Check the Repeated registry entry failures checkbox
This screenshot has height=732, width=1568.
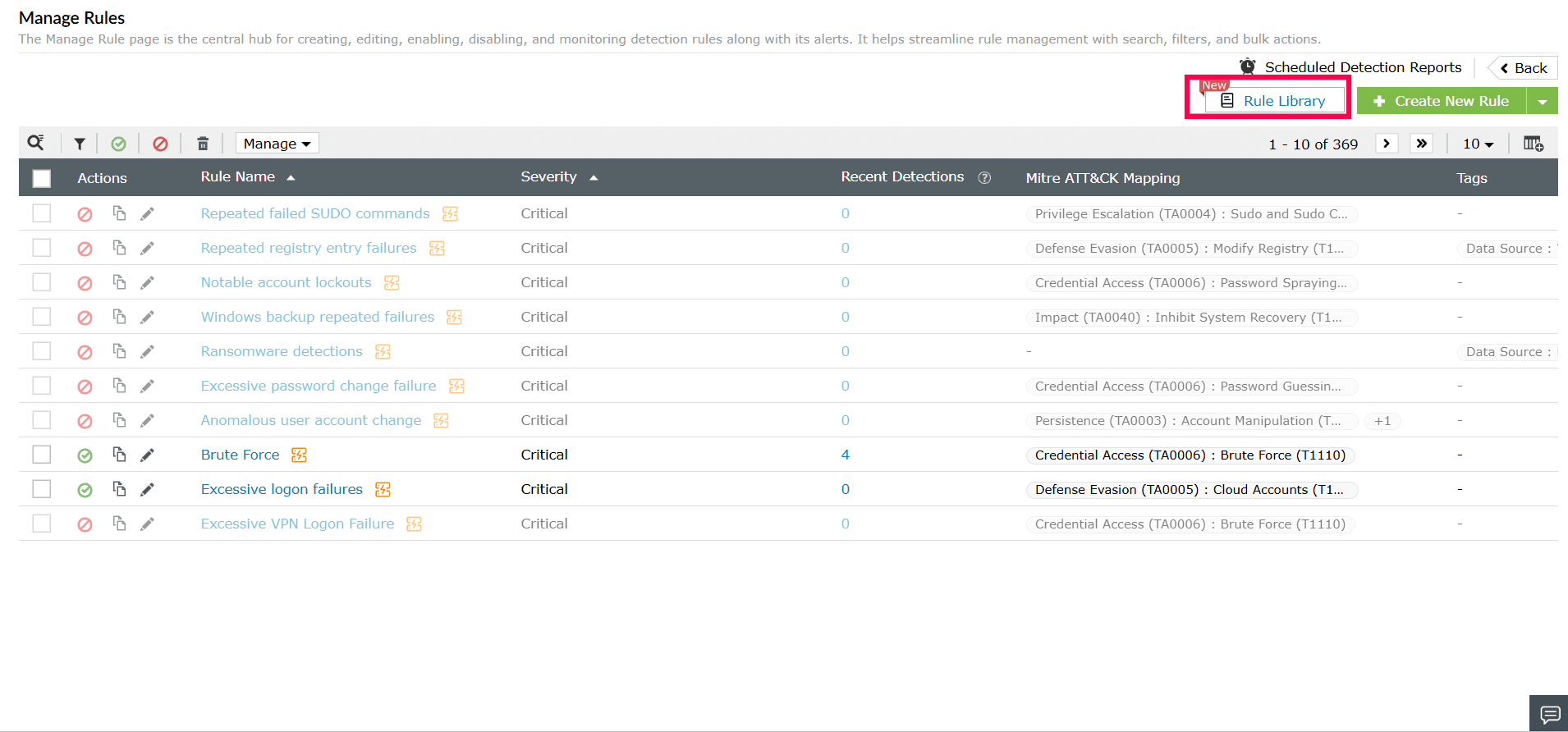point(42,248)
